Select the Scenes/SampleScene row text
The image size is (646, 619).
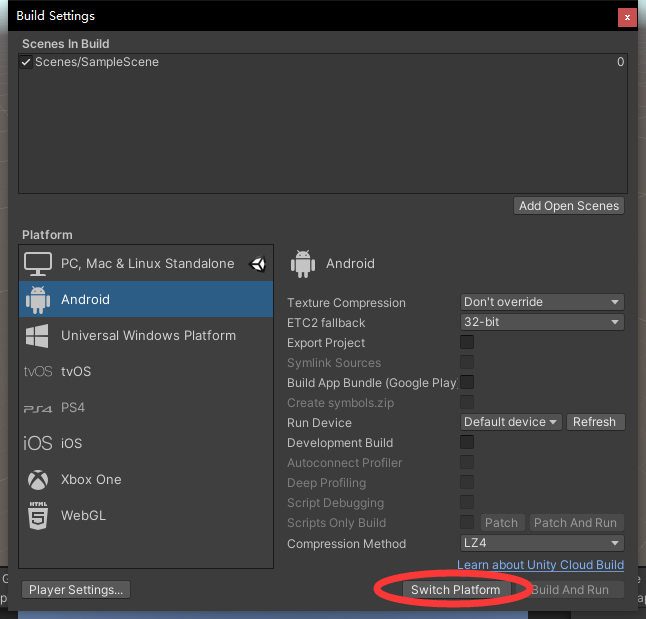[97, 62]
